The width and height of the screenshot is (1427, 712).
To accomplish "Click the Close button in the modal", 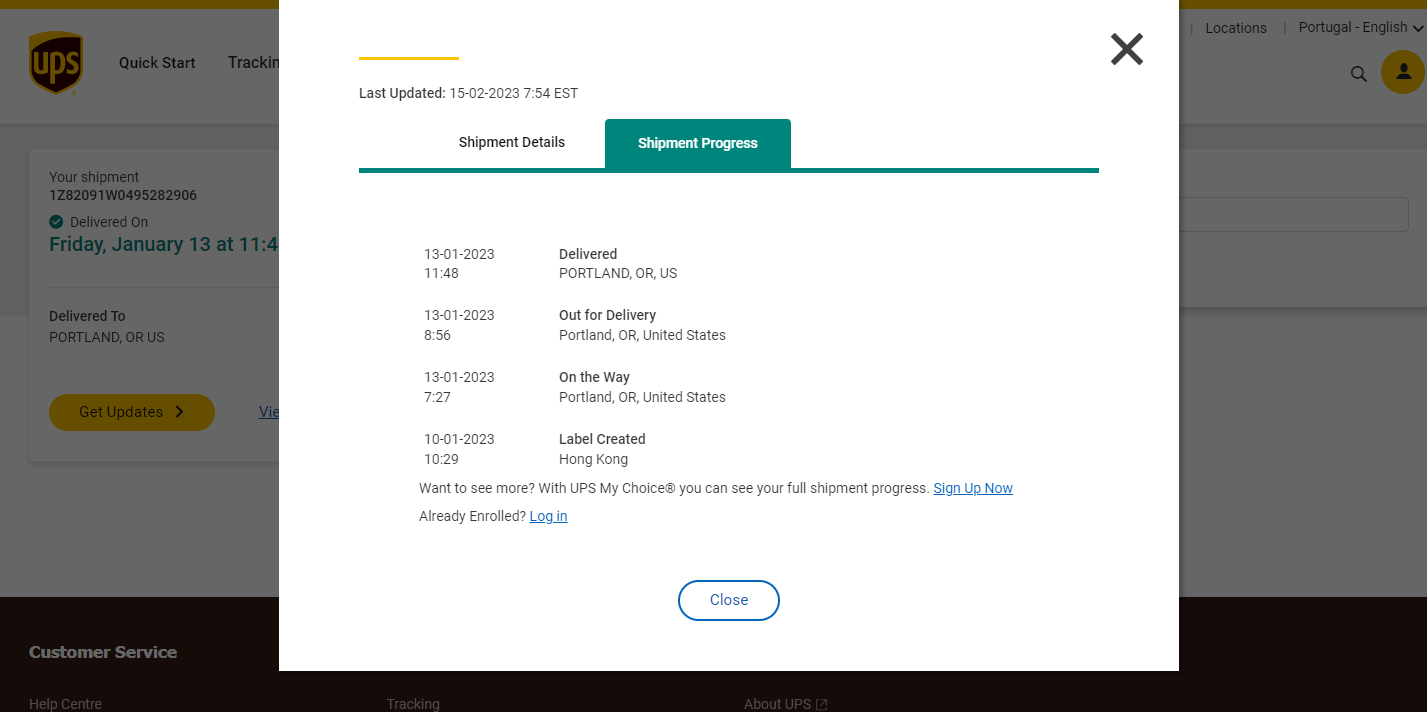I will click(729, 600).
